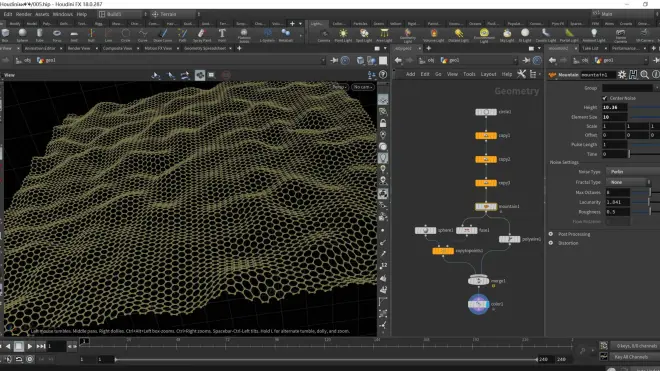Select the Curve shelf tool
The image size is (660, 371).
143,35
